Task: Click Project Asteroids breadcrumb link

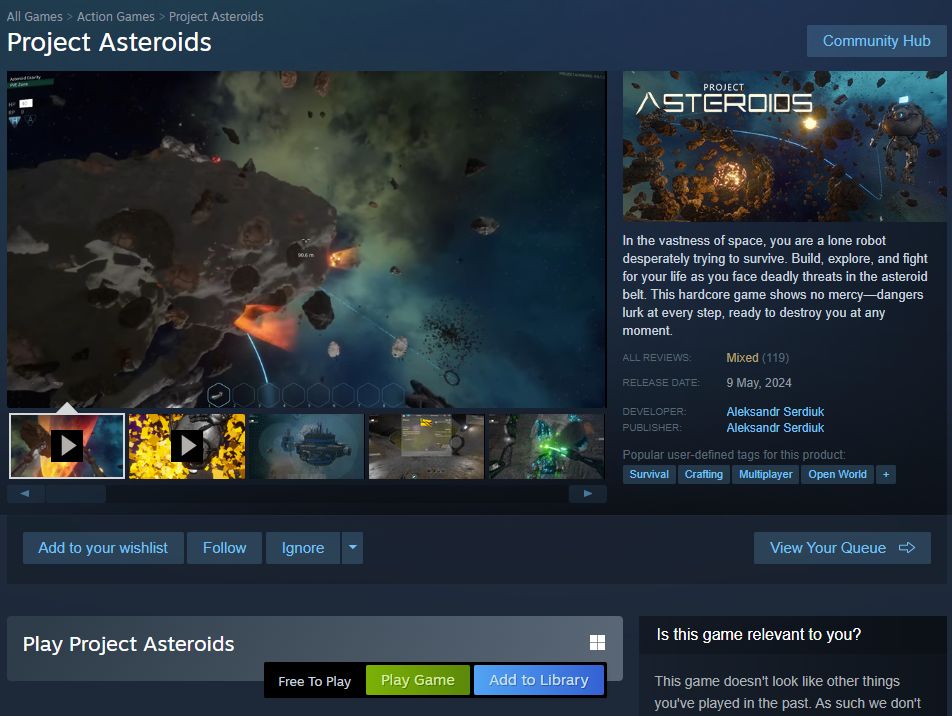Action: pyautogui.click(x=216, y=16)
